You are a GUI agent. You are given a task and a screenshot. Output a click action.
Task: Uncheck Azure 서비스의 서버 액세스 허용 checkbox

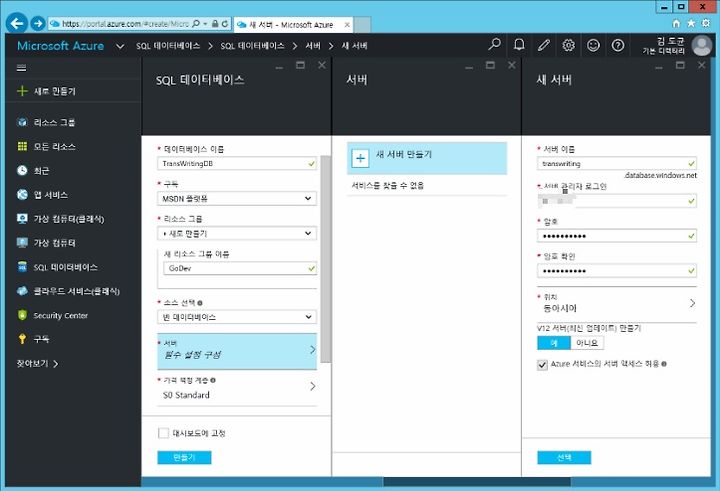[x=542, y=364]
